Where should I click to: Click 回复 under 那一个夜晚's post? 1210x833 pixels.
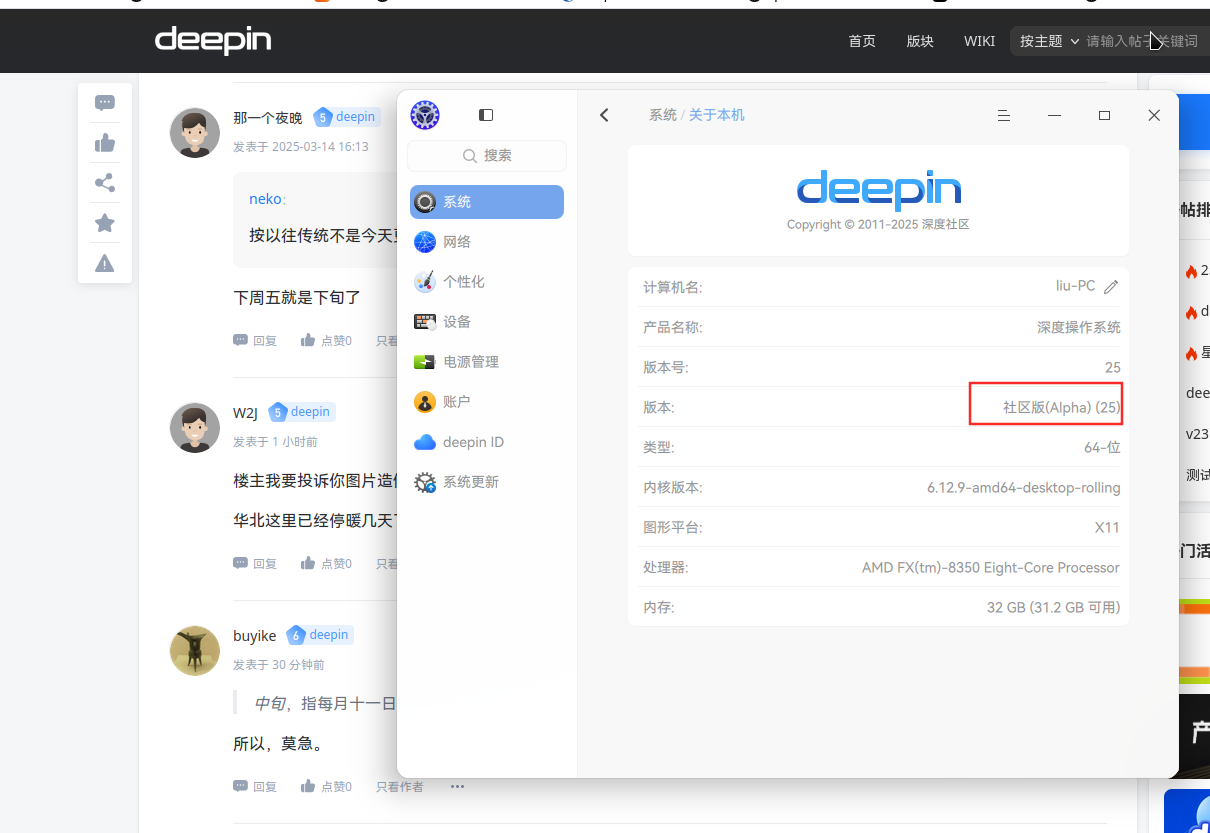click(255, 340)
